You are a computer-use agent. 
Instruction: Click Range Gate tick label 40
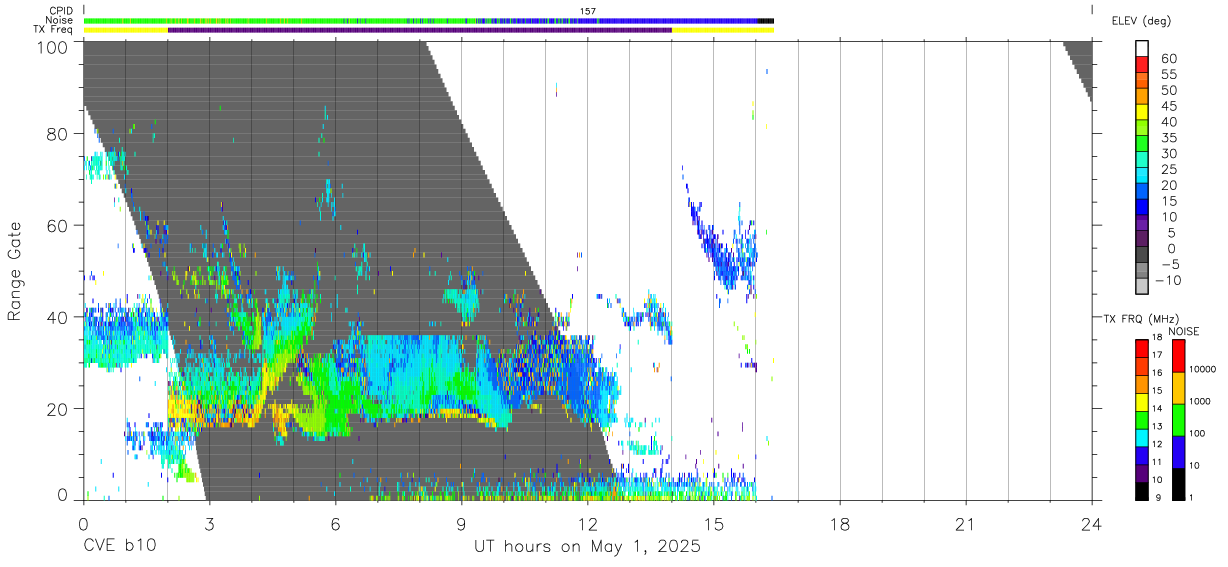[x=58, y=317]
